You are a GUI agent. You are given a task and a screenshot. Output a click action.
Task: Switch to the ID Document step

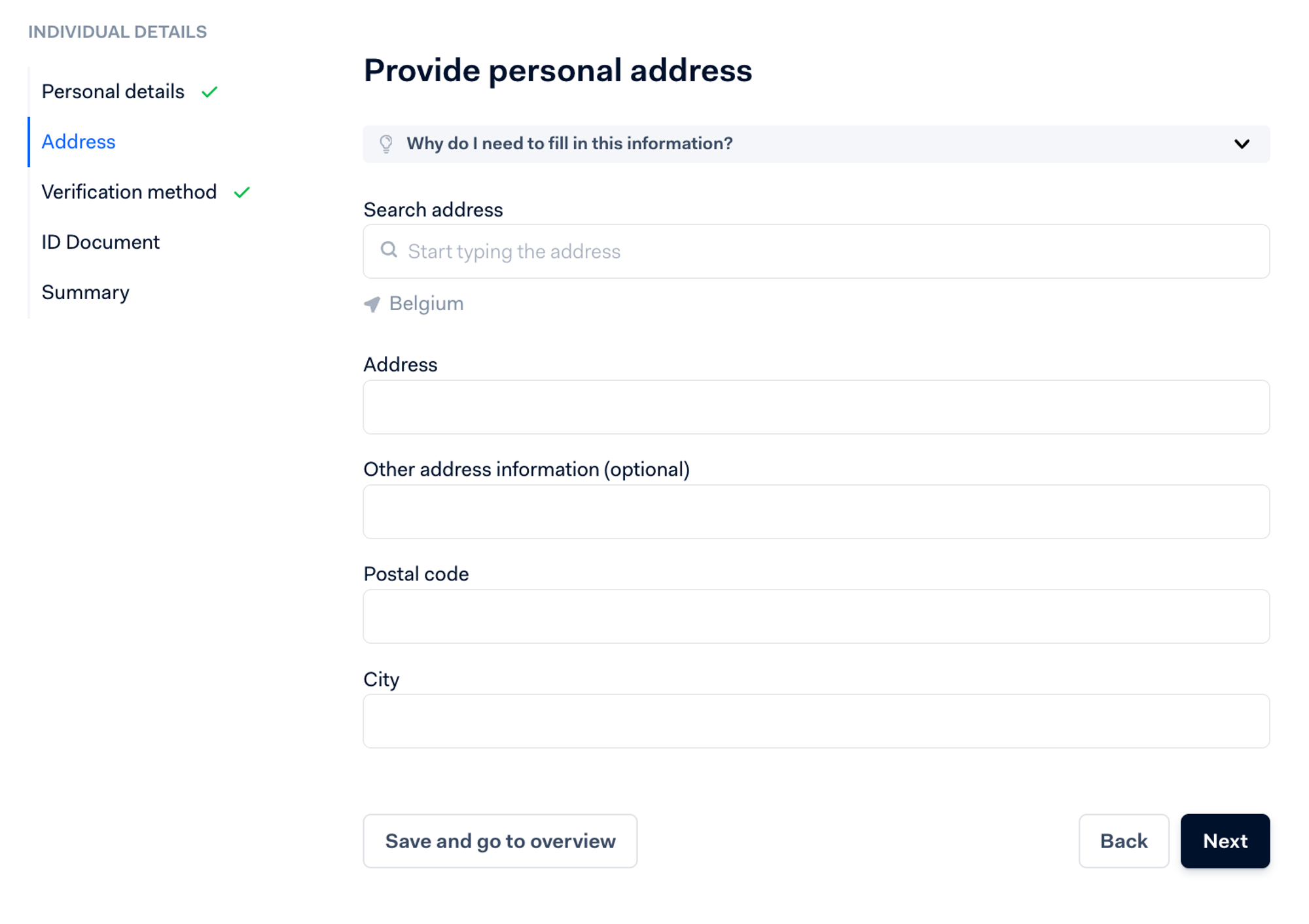click(x=100, y=242)
